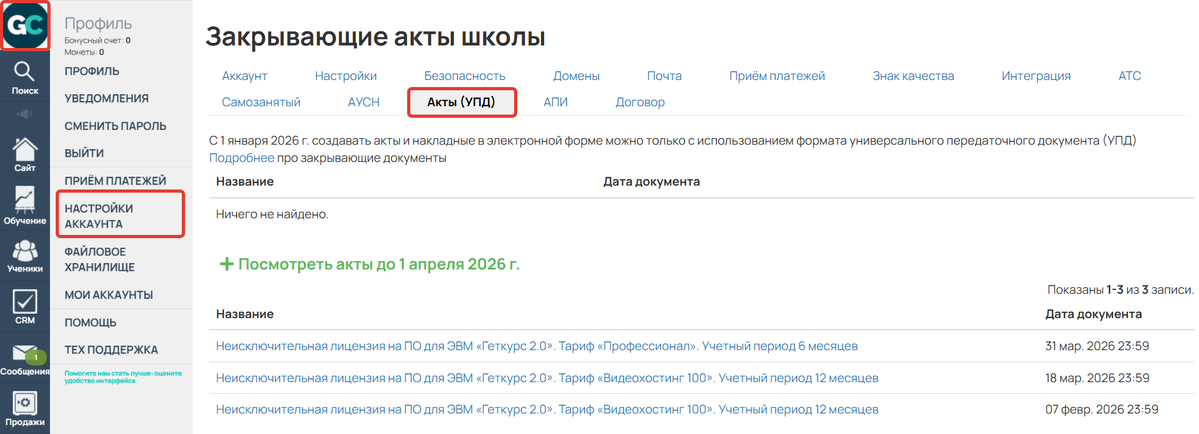The image size is (1199, 434).
Task: Open the Видеохостинг 100 act dated 18 мар.
Action: pyautogui.click(x=547, y=378)
